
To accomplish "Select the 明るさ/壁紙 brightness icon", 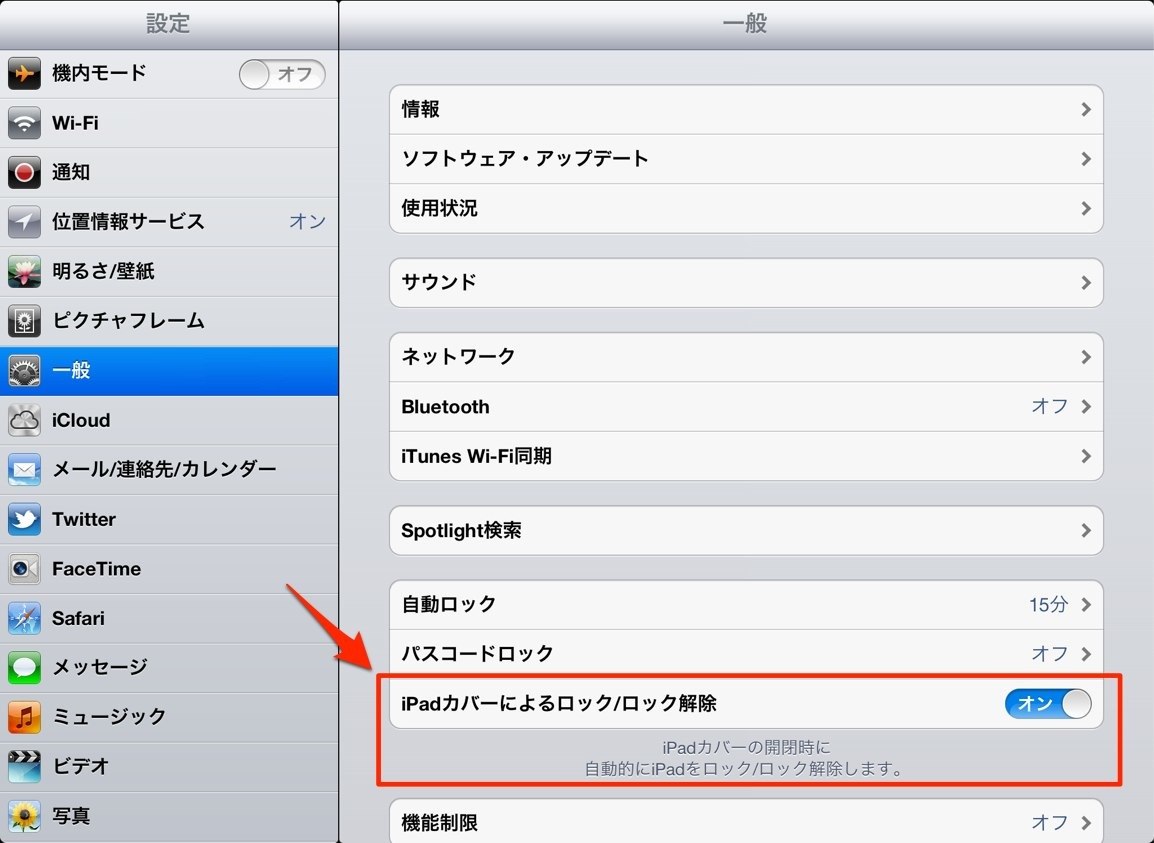I will (x=24, y=271).
